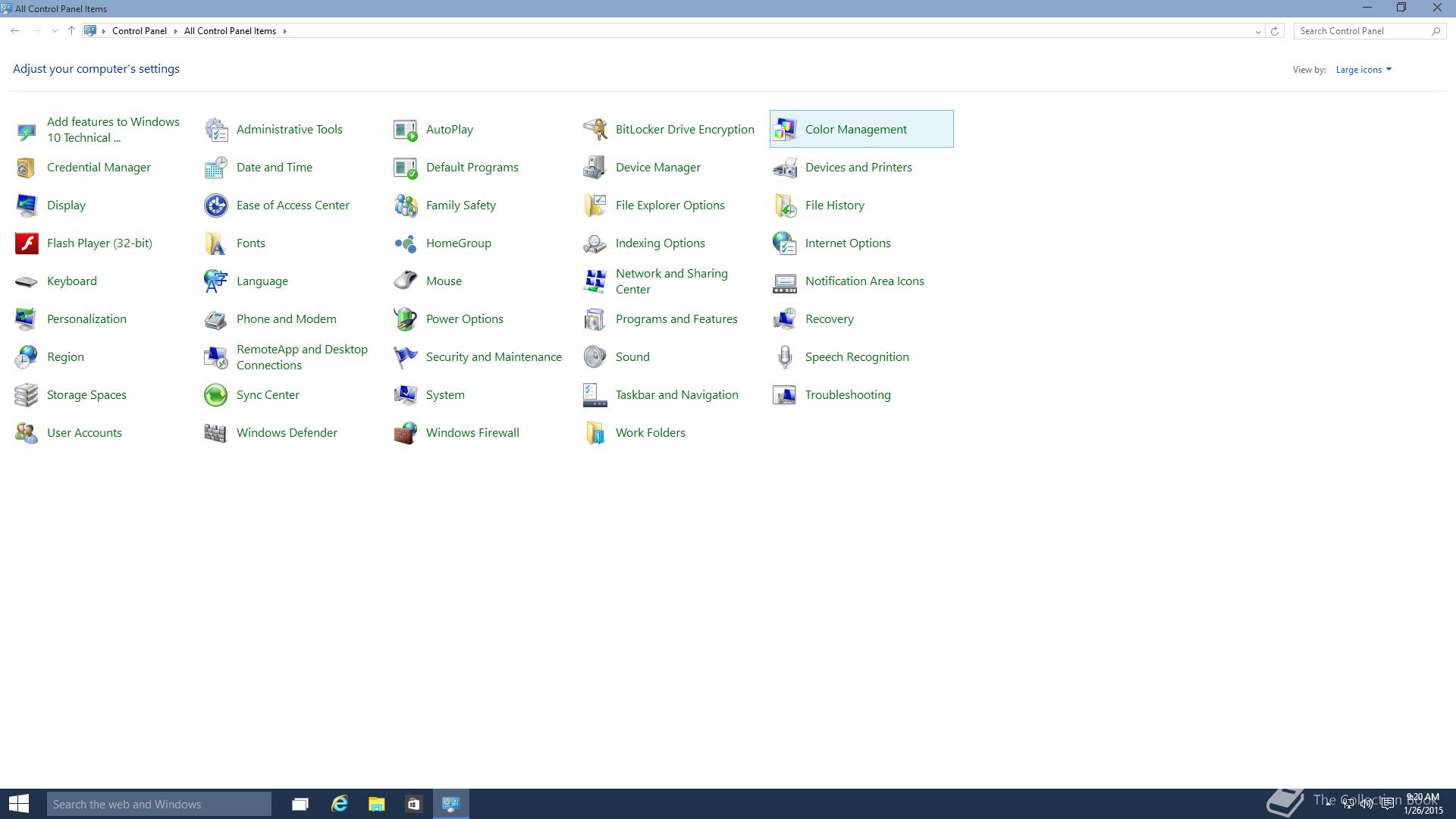
Task: Click Control Panel in the breadcrumb
Action: pos(140,31)
